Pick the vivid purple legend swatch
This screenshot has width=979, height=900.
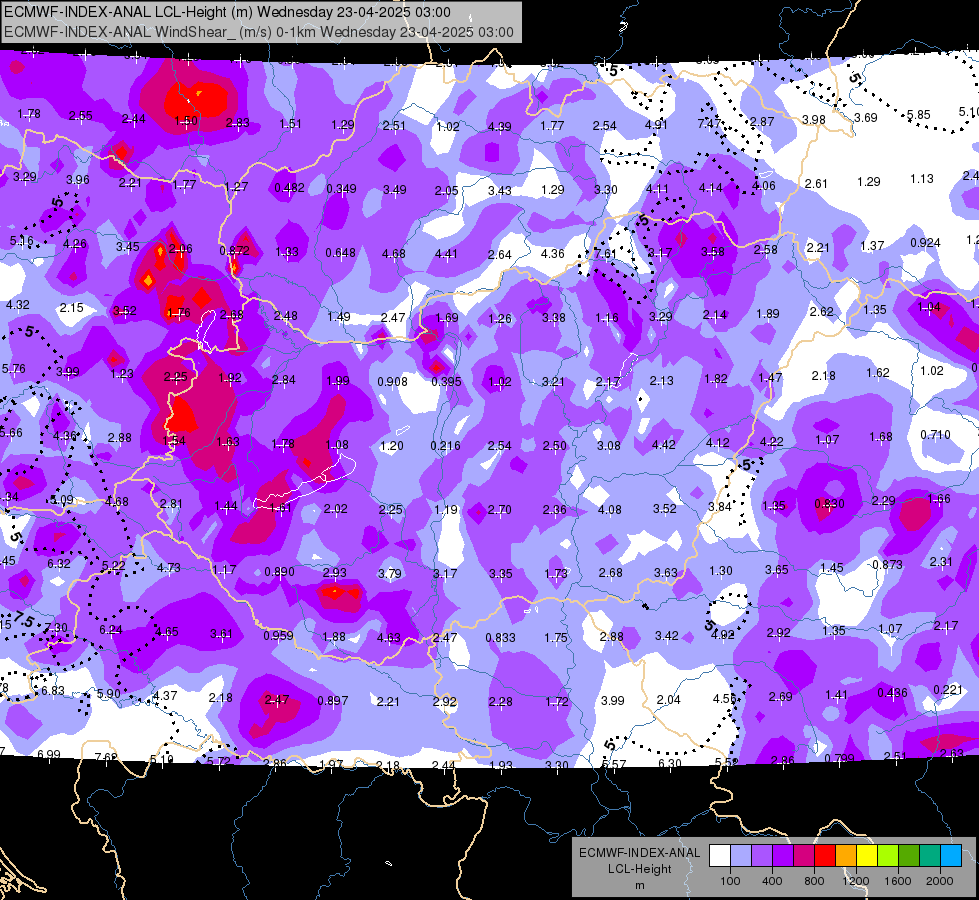click(783, 856)
